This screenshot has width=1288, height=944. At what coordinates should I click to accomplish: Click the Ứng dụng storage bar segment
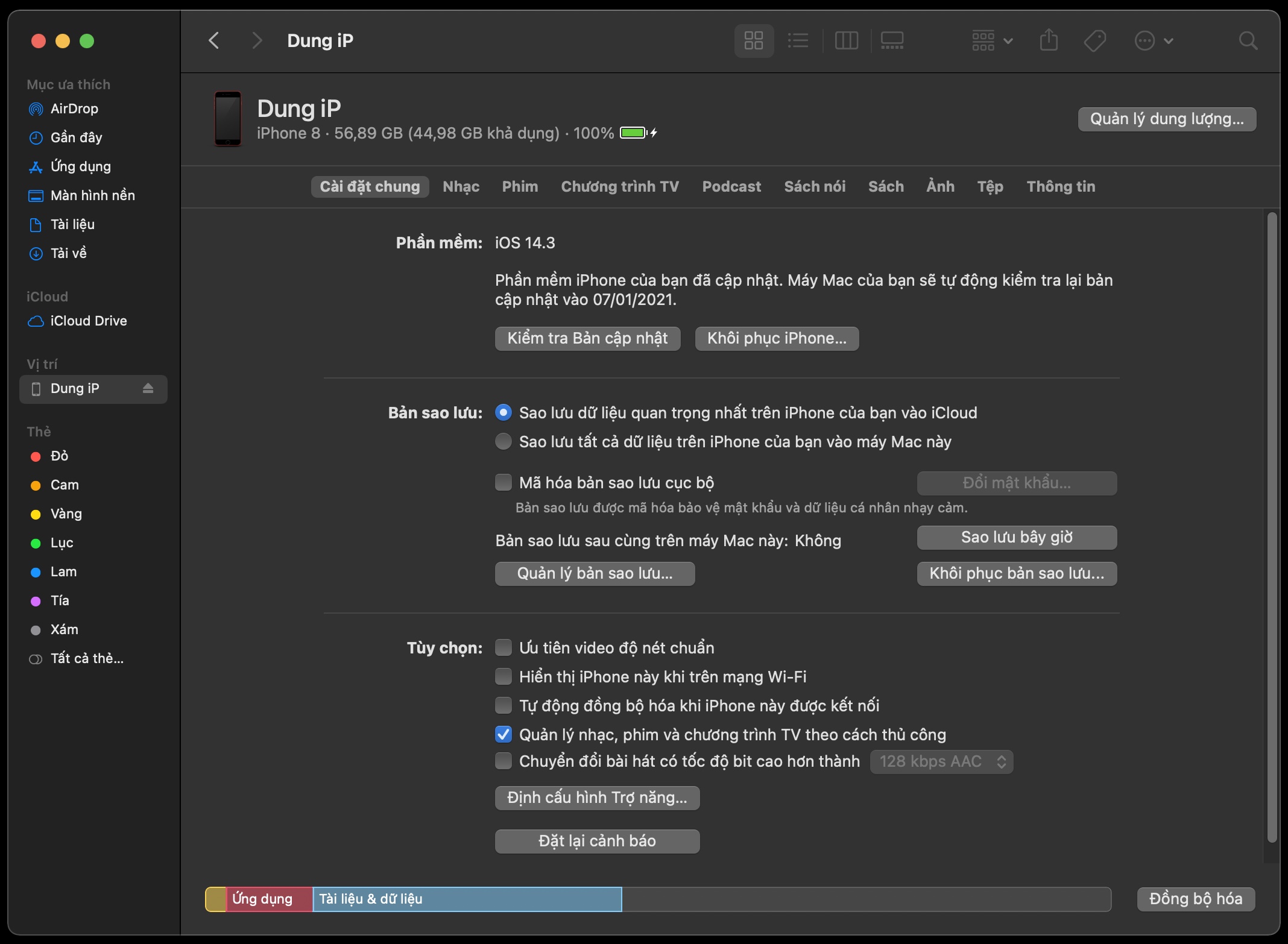270,899
